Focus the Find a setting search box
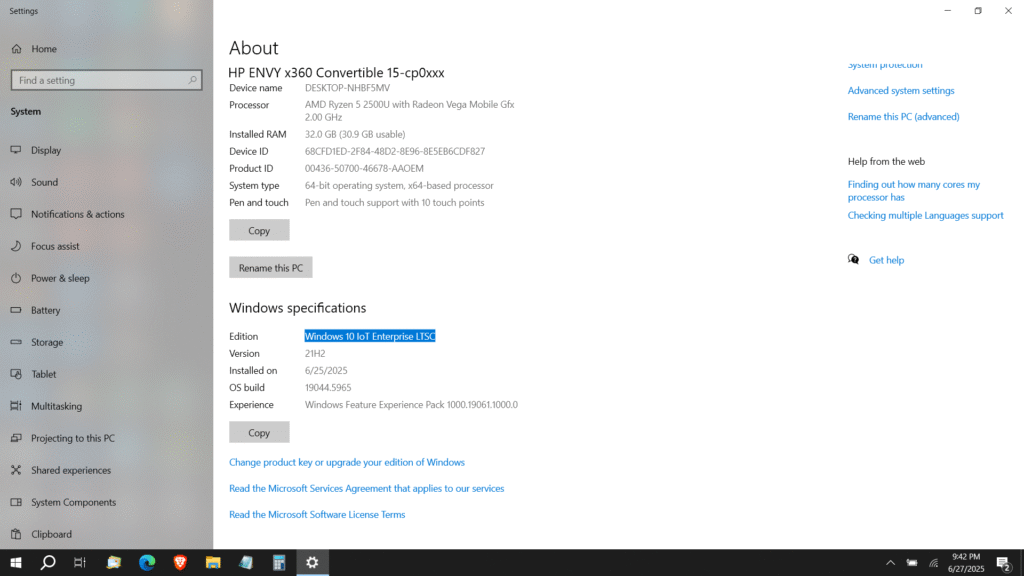Image resolution: width=1024 pixels, height=576 pixels. [106, 80]
